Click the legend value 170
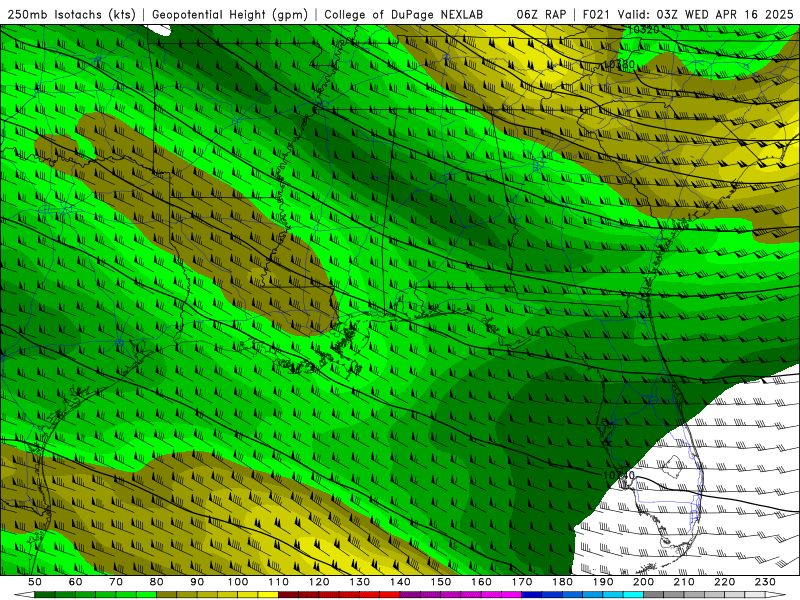This screenshot has height=600, width=800. (522, 582)
